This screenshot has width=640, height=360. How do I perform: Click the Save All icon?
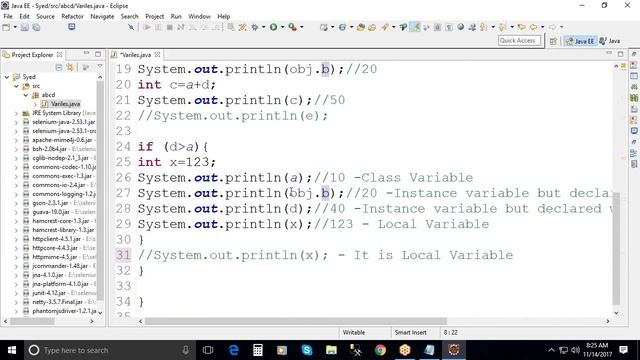coord(36,27)
